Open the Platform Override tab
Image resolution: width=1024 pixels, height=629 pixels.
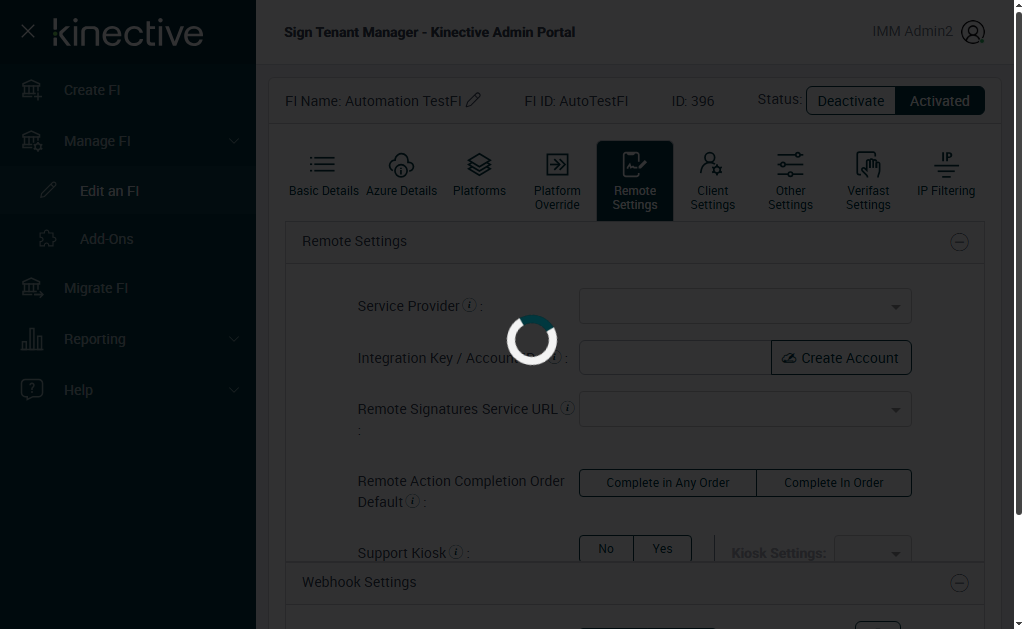point(557,181)
